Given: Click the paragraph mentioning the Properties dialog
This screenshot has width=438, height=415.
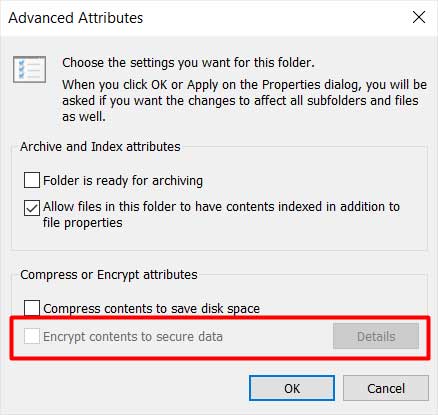Looking at the screenshot, I should 244,101.
